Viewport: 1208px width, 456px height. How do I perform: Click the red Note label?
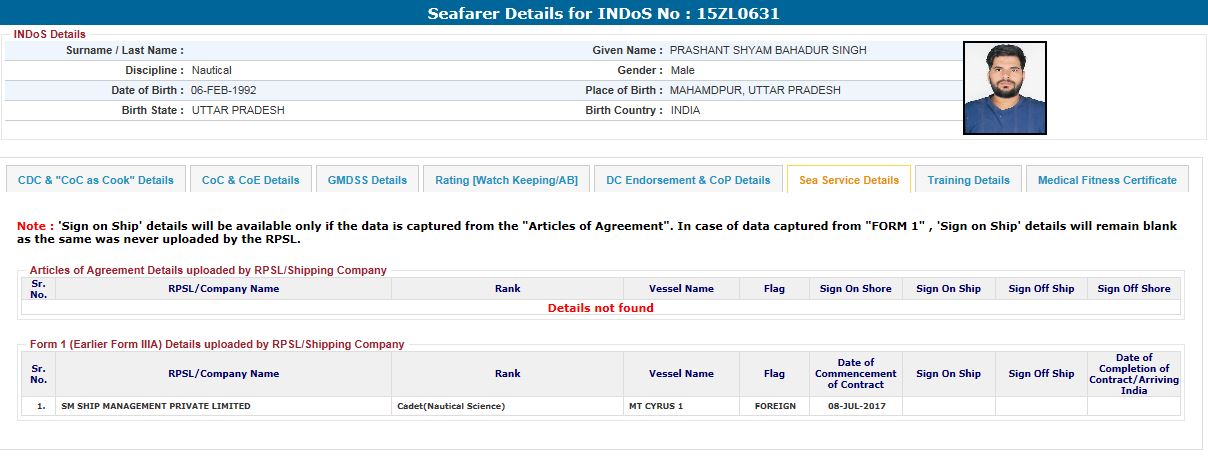33,226
